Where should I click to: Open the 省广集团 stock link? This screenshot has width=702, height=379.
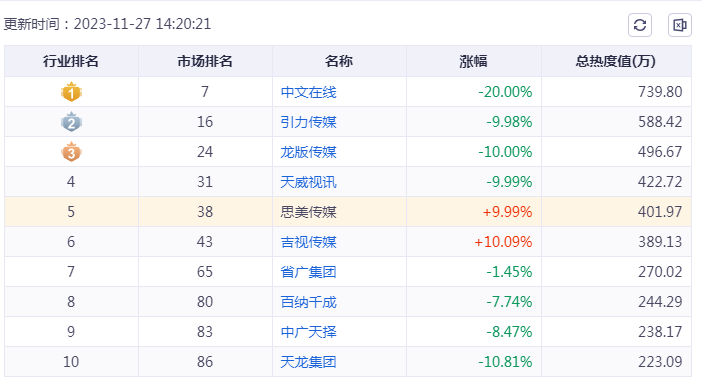(308, 272)
